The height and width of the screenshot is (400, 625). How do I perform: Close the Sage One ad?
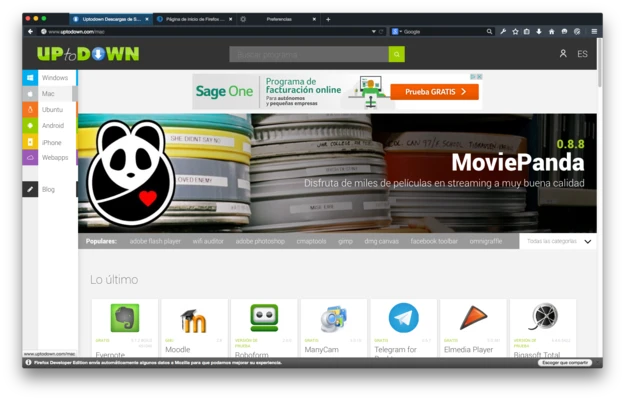point(480,76)
